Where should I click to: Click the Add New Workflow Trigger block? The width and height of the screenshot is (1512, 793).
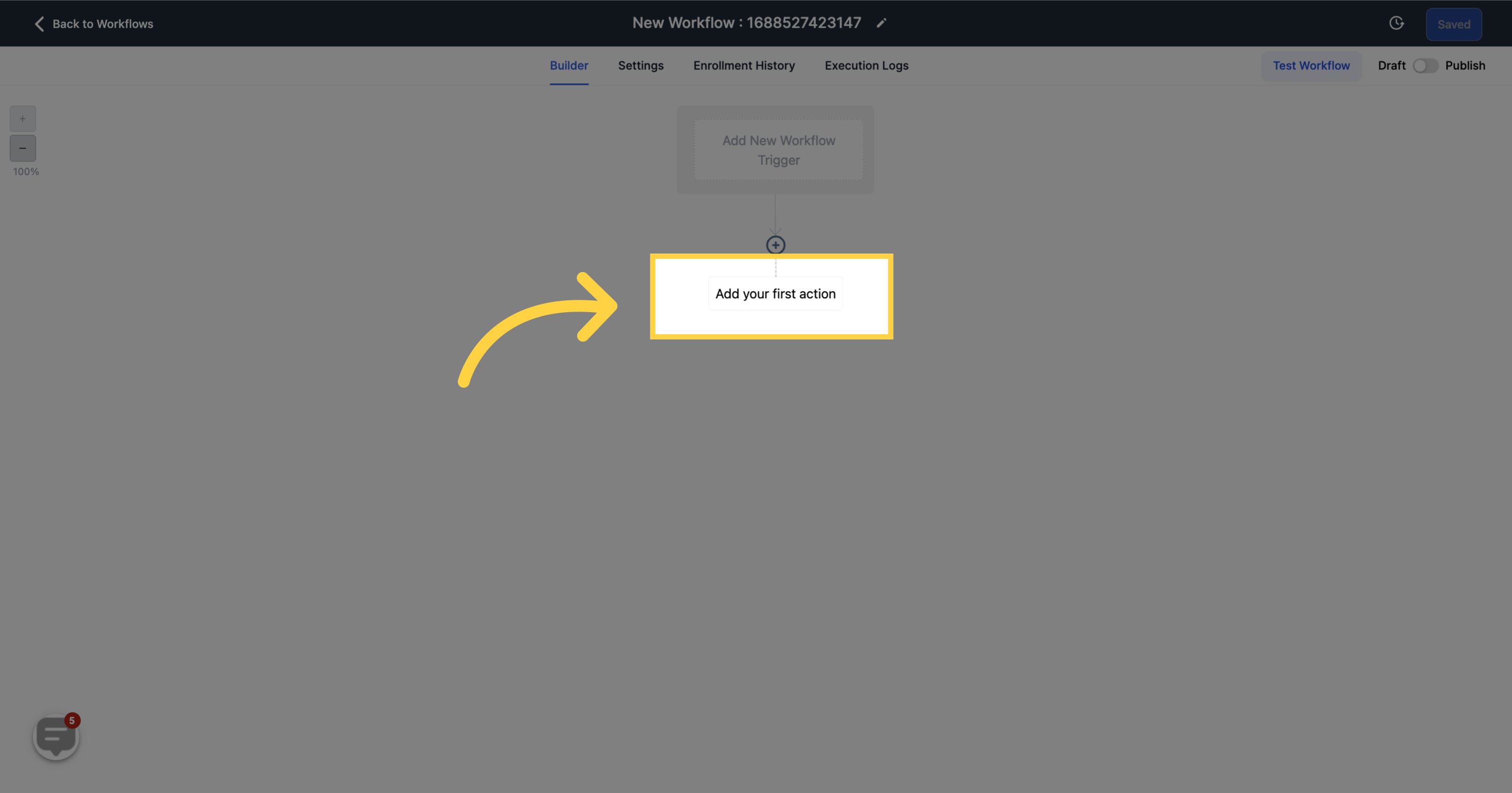(x=778, y=149)
